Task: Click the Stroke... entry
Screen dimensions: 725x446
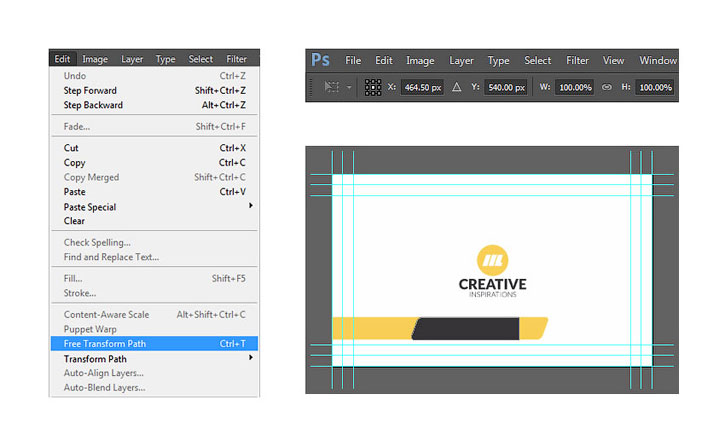Action: point(154,293)
